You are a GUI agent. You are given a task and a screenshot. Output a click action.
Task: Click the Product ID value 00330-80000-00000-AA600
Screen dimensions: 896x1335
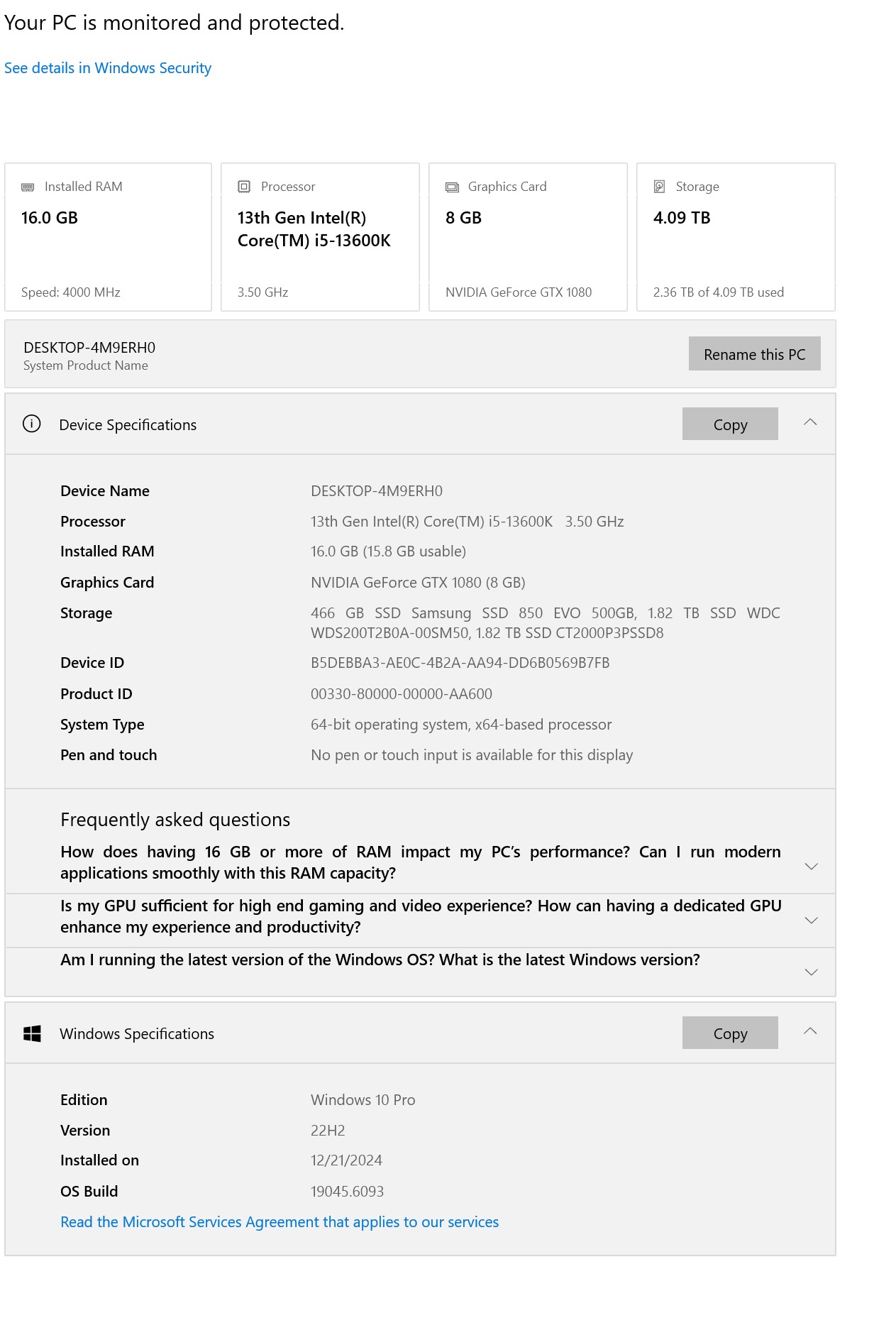(x=402, y=694)
